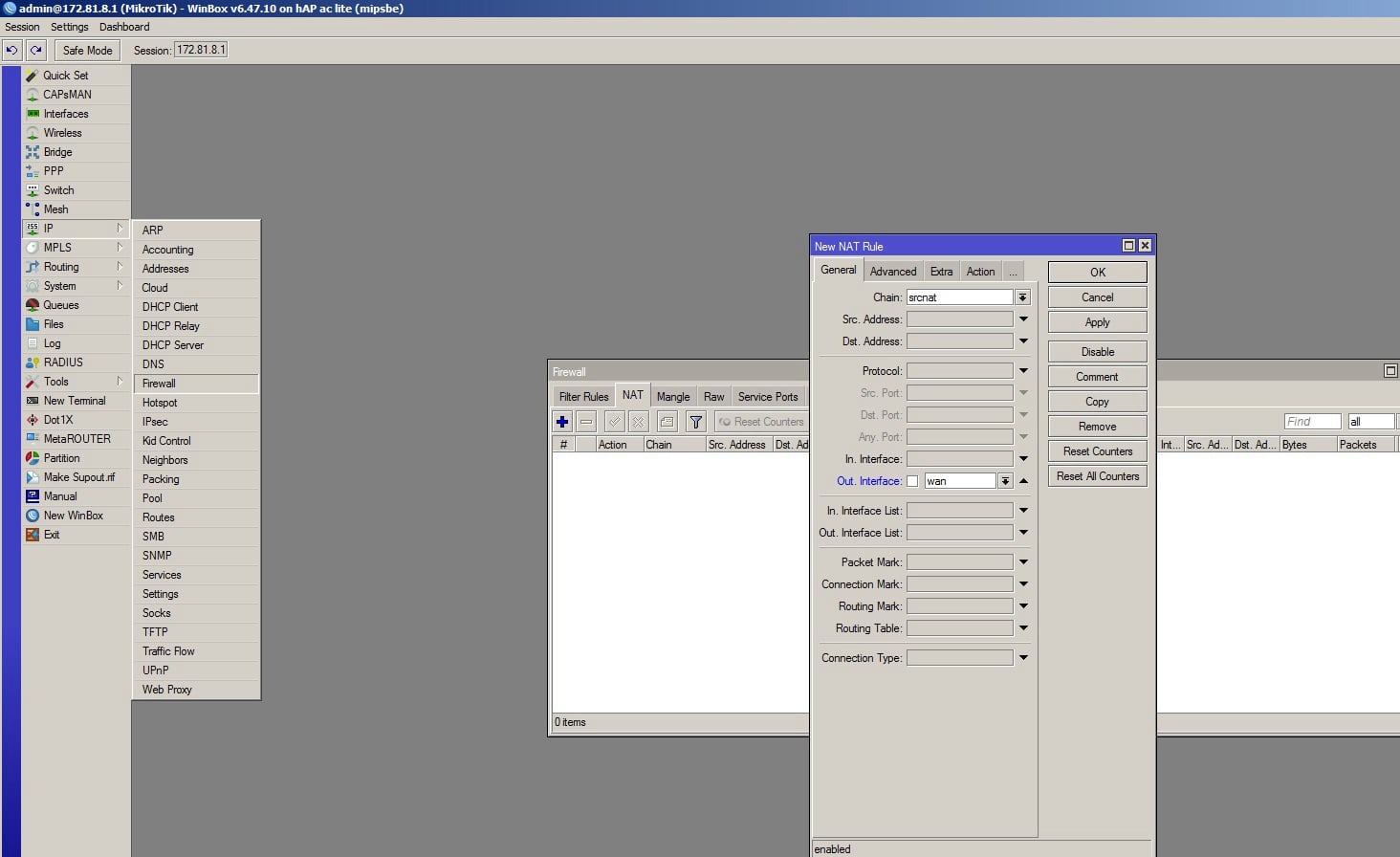Select DHCP Server from IP submenu
Image resolution: width=1400 pixels, height=857 pixels.
172,345
